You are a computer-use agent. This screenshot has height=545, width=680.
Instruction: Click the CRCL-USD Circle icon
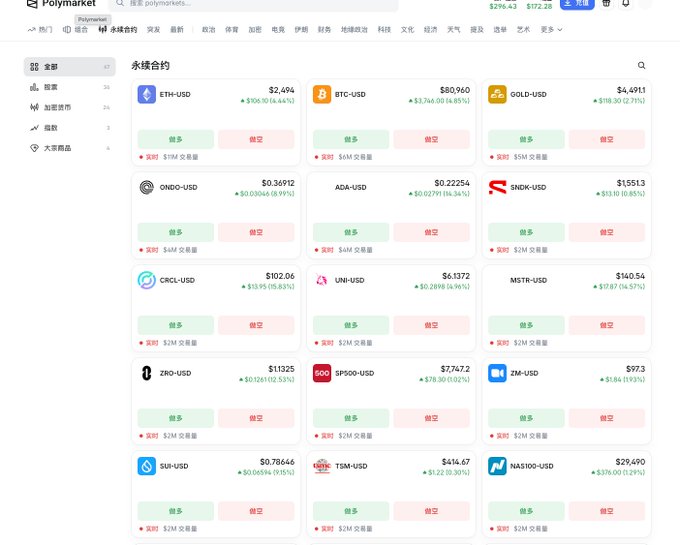(x=147, y=280)
